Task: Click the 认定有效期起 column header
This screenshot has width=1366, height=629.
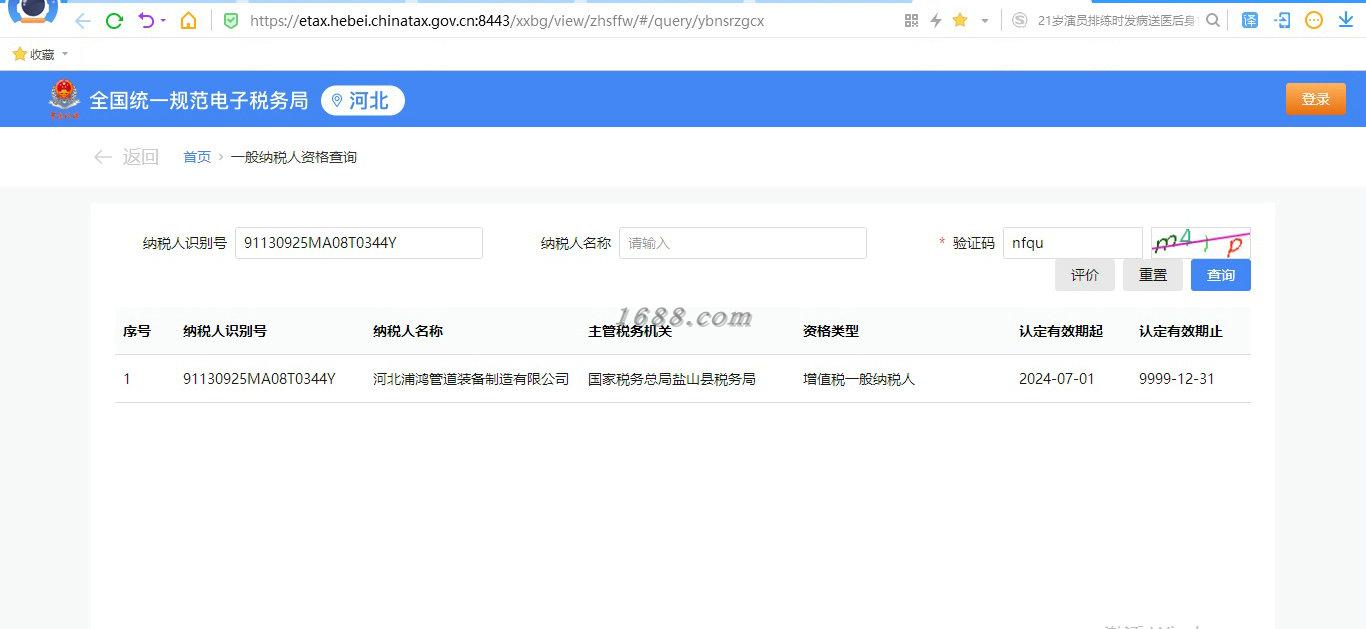Action: (x=1061, y=331)
